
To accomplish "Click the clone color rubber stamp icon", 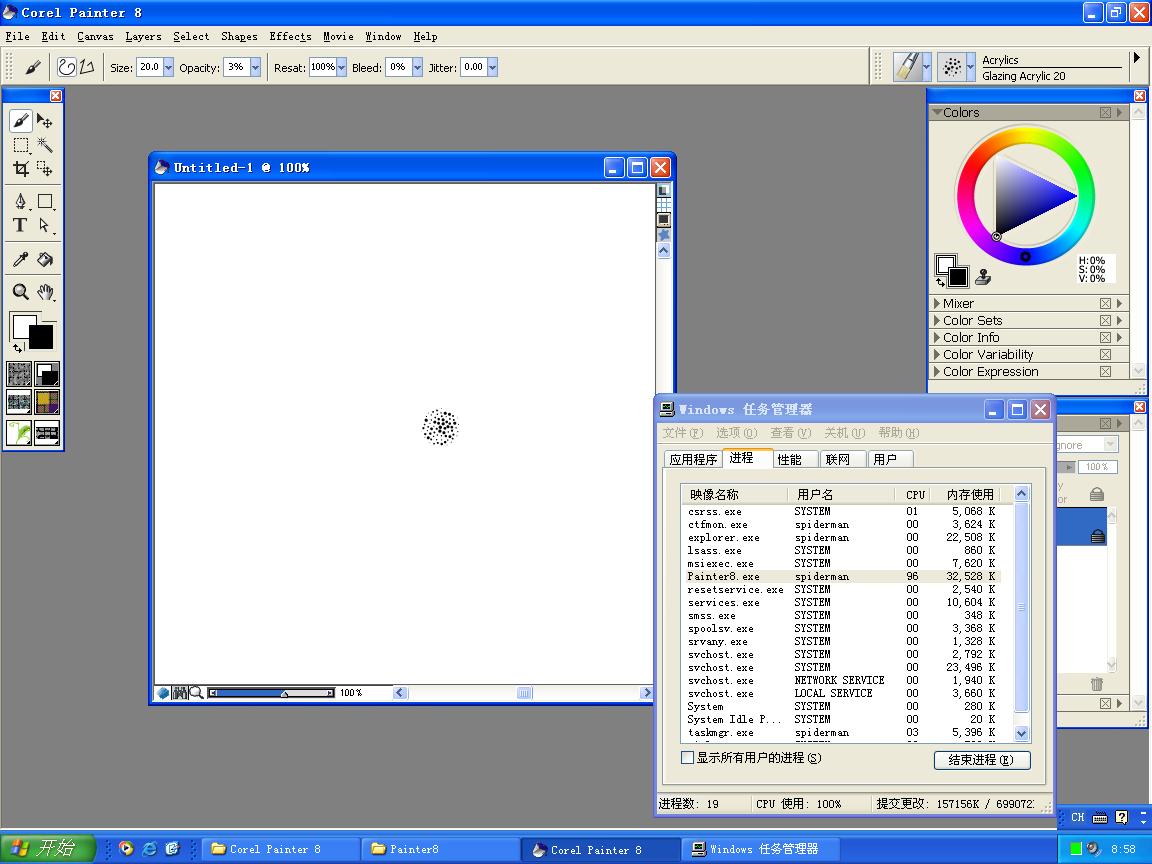I will (x=983, y=277).
